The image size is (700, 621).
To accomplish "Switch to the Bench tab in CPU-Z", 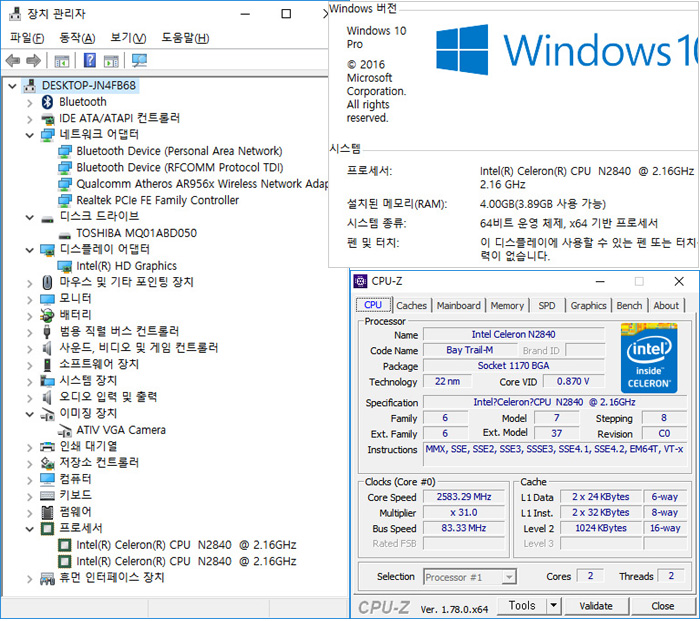I will click(x=629, y=306).
